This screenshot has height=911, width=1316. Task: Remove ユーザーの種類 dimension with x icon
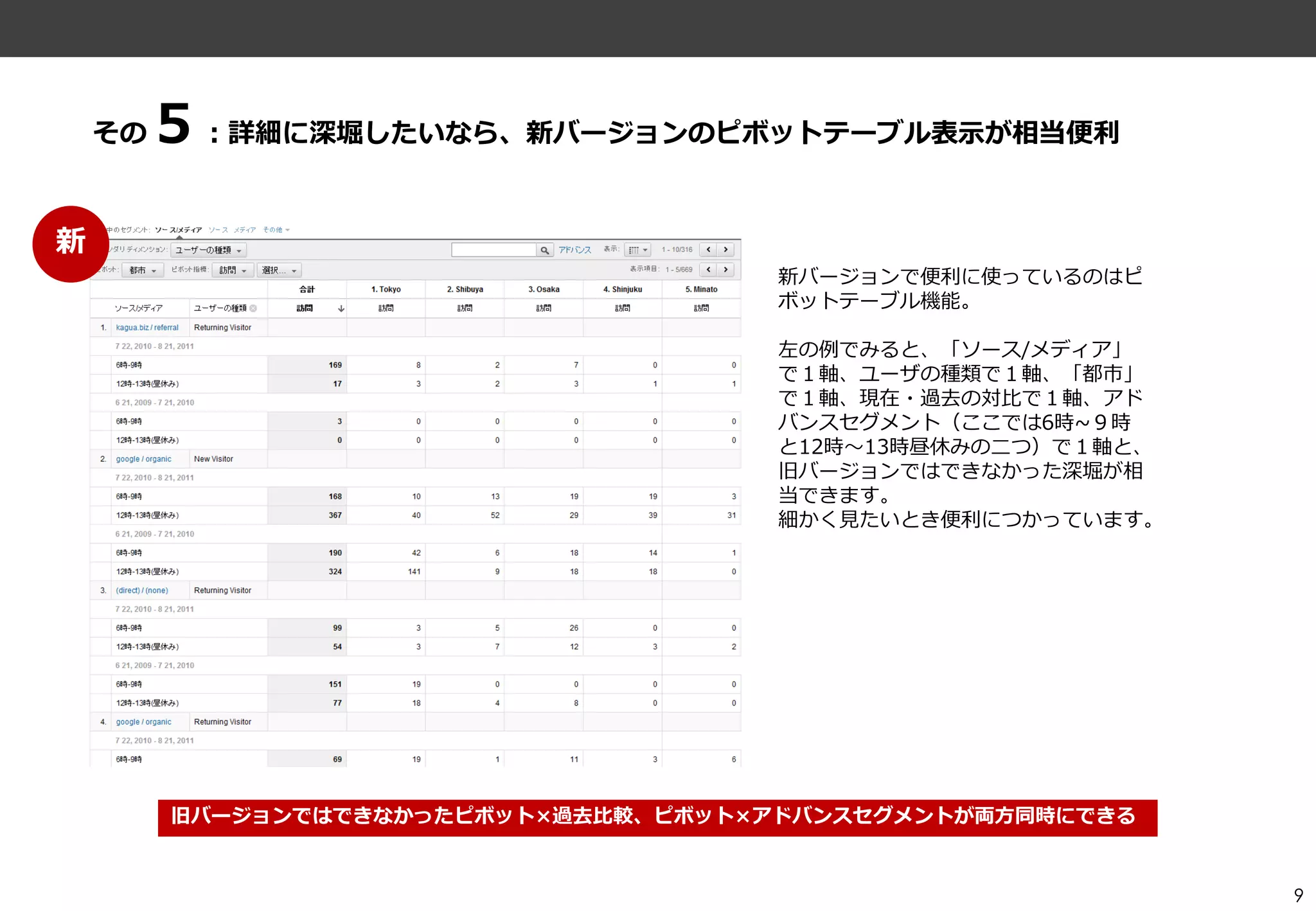point(253,308)
